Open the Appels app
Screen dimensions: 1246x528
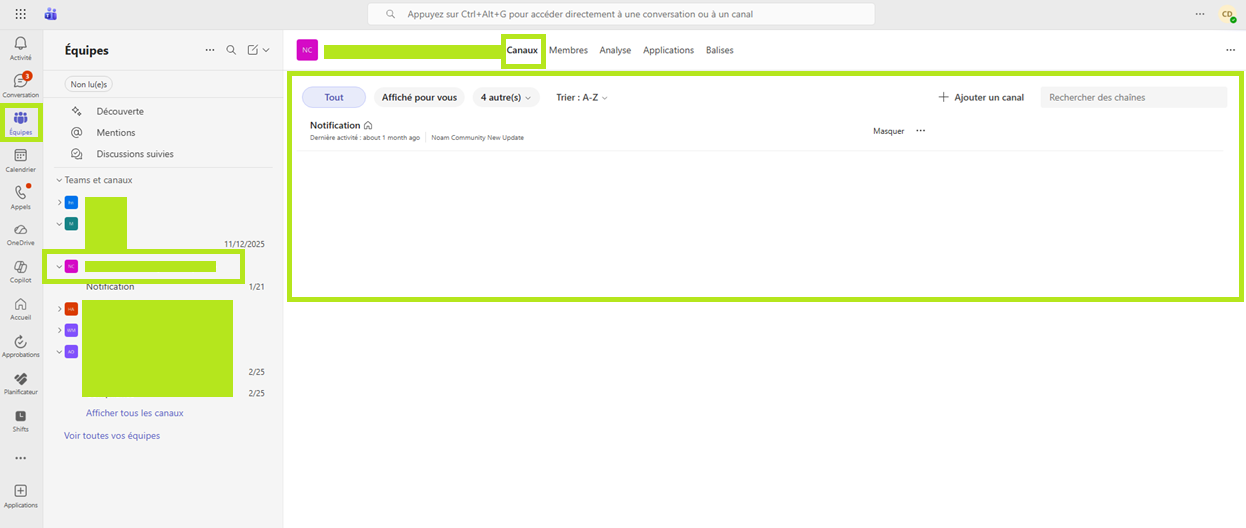pyautogui.click(x=20, y=197)
